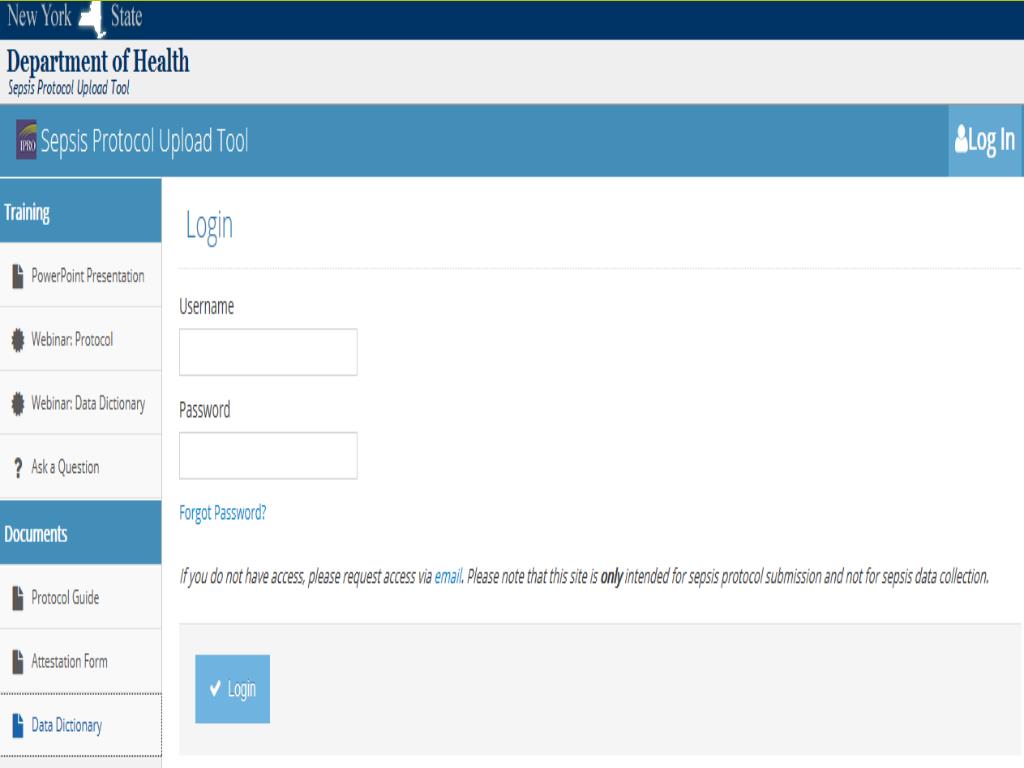Click the Sepsis Protocol Upload Tool title
Screen dimensions: 1024x768
click(144, 140)
